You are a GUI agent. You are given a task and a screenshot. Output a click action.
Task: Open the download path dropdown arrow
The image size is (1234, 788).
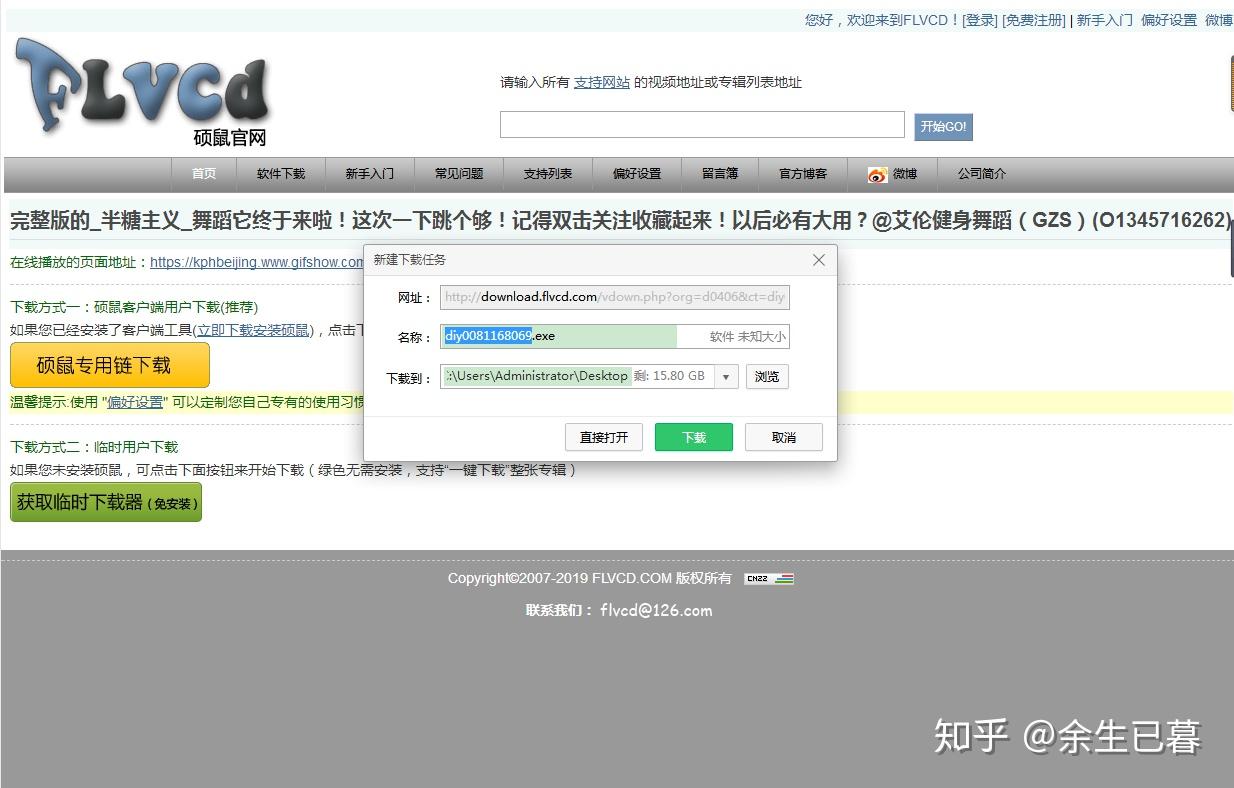point(727,377)
